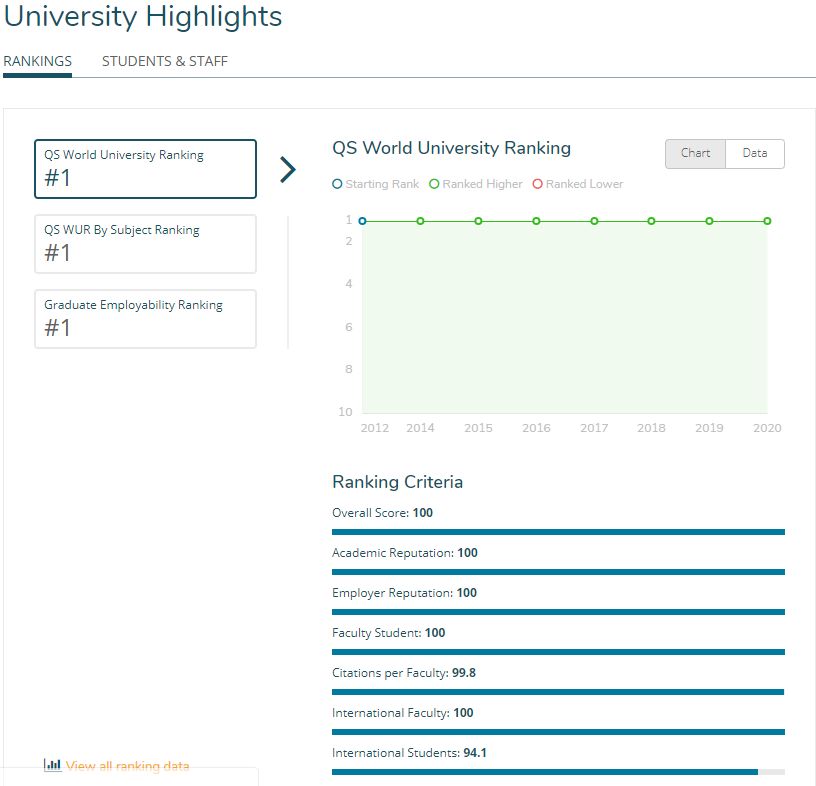Click the y-axis label 6
This screenshot has width=816, height=786.
click(x=349, y=327)
